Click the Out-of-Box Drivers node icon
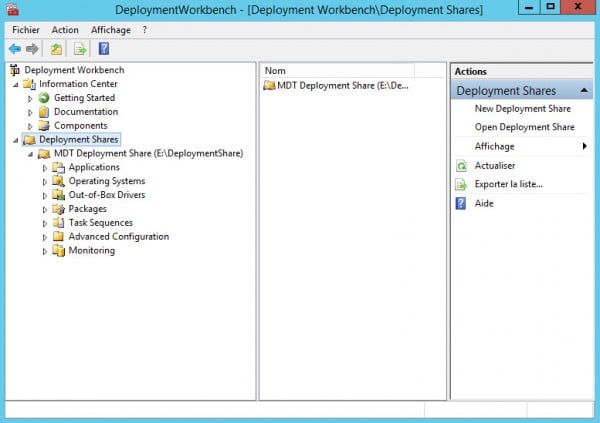Image resolution: width=600 pixels, height=423 pixels. (59, 195)
